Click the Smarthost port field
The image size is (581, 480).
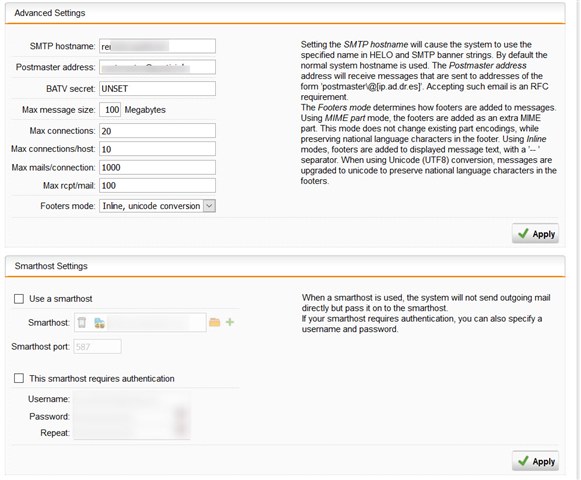coord(97,347)
